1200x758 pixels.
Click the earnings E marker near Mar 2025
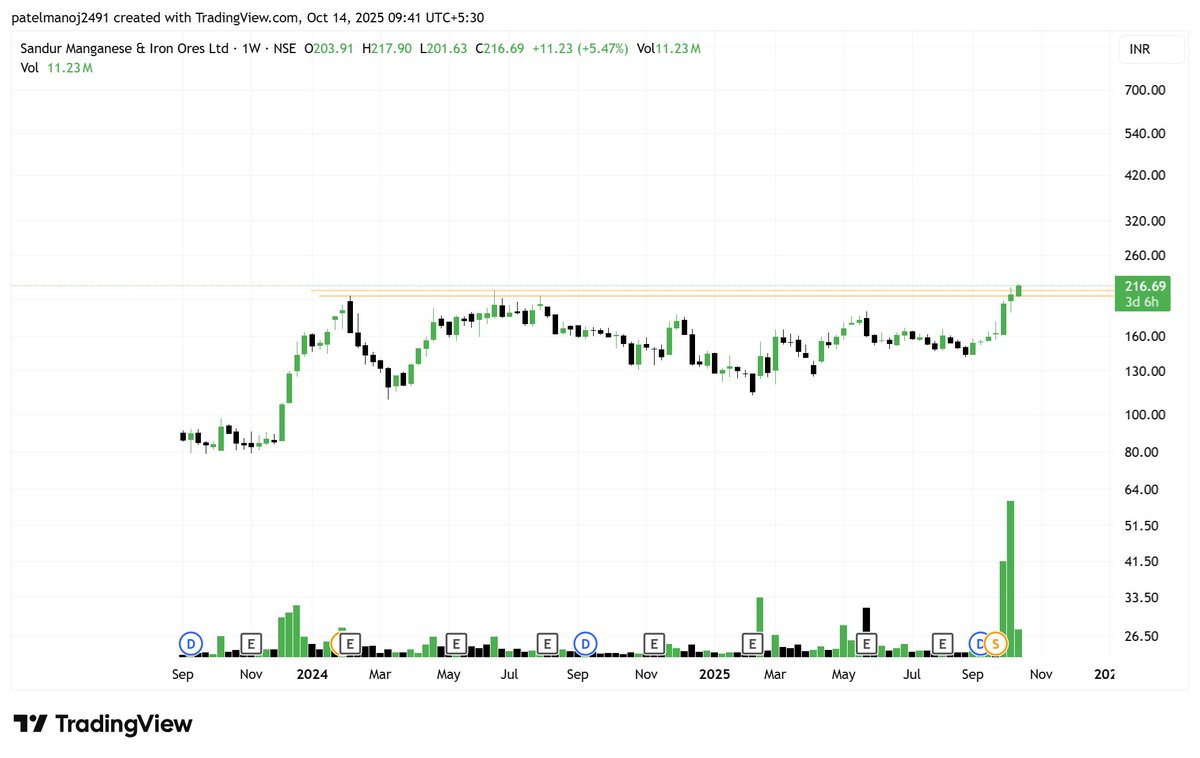point(751,643)
